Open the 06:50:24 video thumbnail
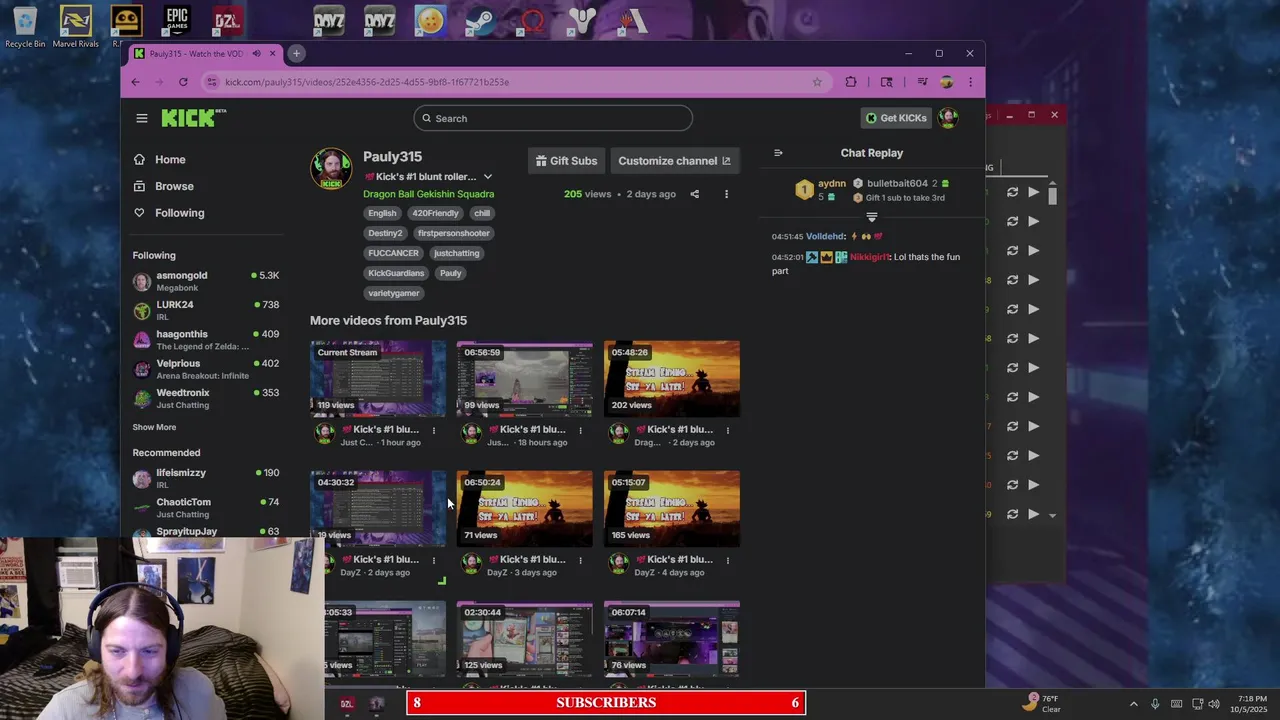Image resolution: width=1280 pixels, height=720 pixels. pos(525,508)
